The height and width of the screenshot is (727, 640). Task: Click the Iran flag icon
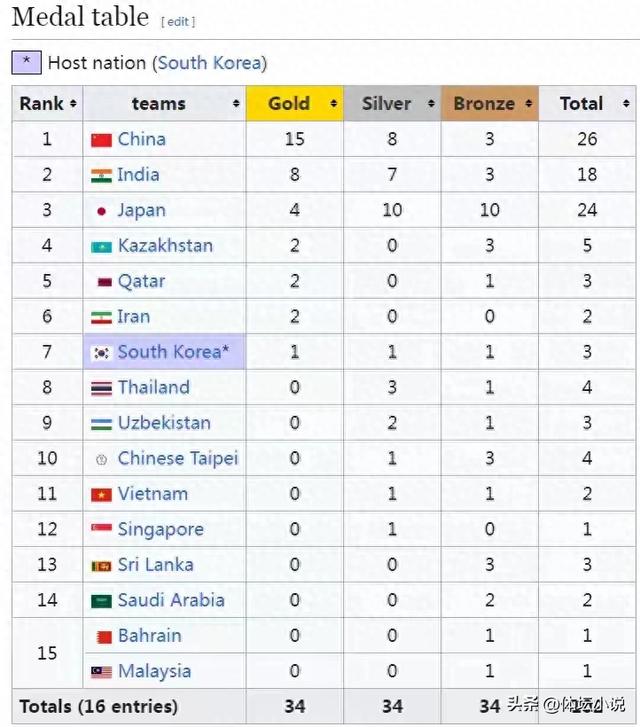pos(101,318)
